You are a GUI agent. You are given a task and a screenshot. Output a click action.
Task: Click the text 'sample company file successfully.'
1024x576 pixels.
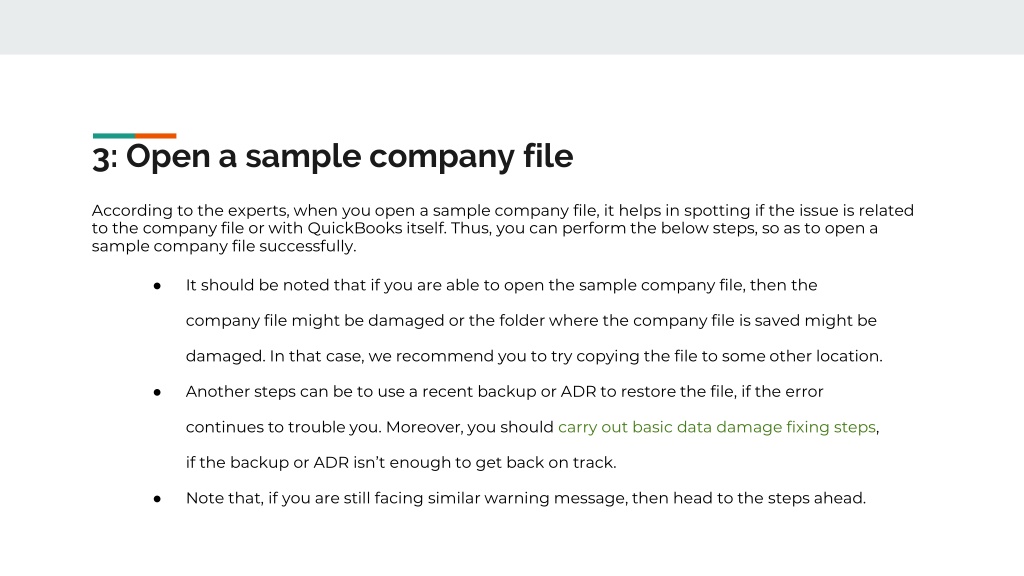(224, 246)
